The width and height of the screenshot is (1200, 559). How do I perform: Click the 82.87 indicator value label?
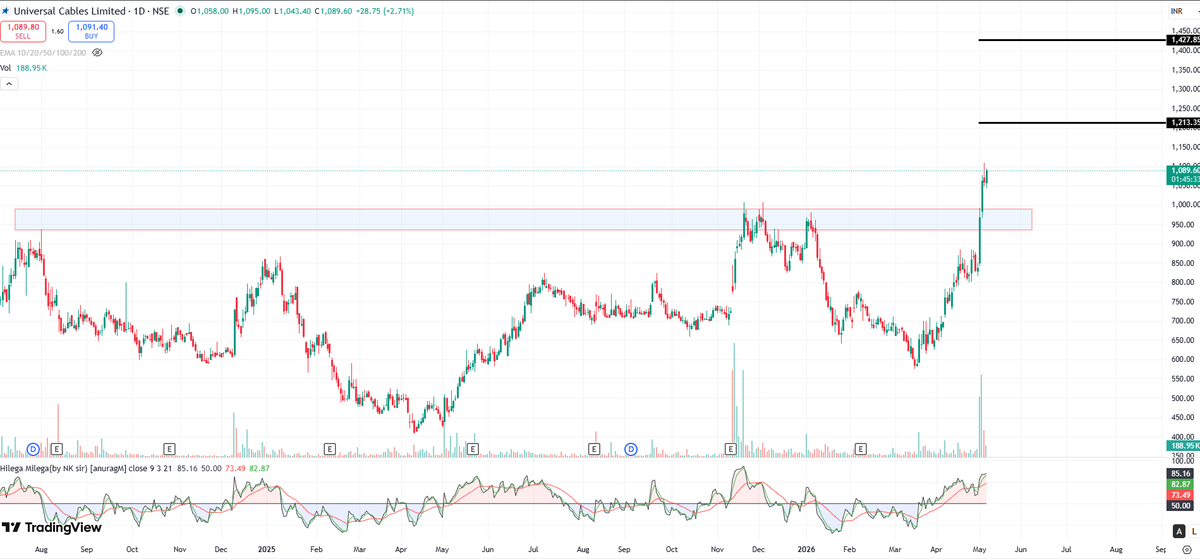[1181, 484]
